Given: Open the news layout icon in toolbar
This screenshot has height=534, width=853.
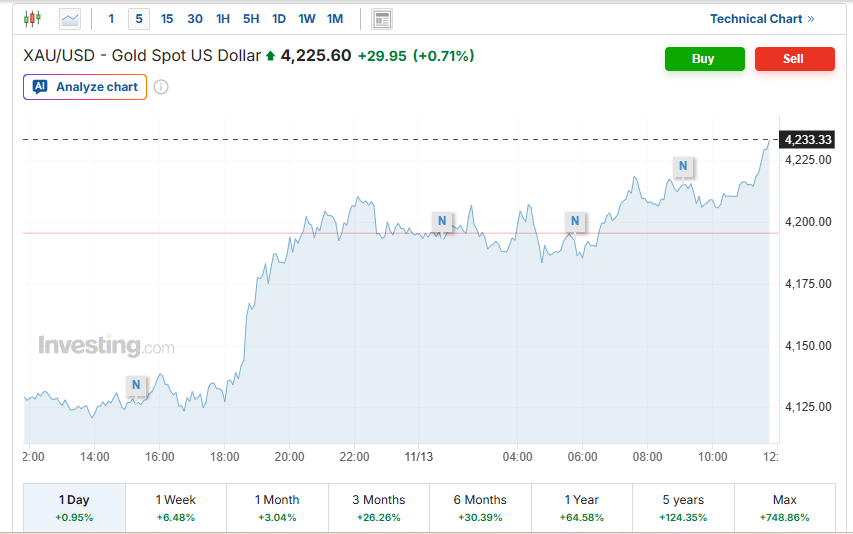Looking at the screenshot, I should tap(381, 19).
